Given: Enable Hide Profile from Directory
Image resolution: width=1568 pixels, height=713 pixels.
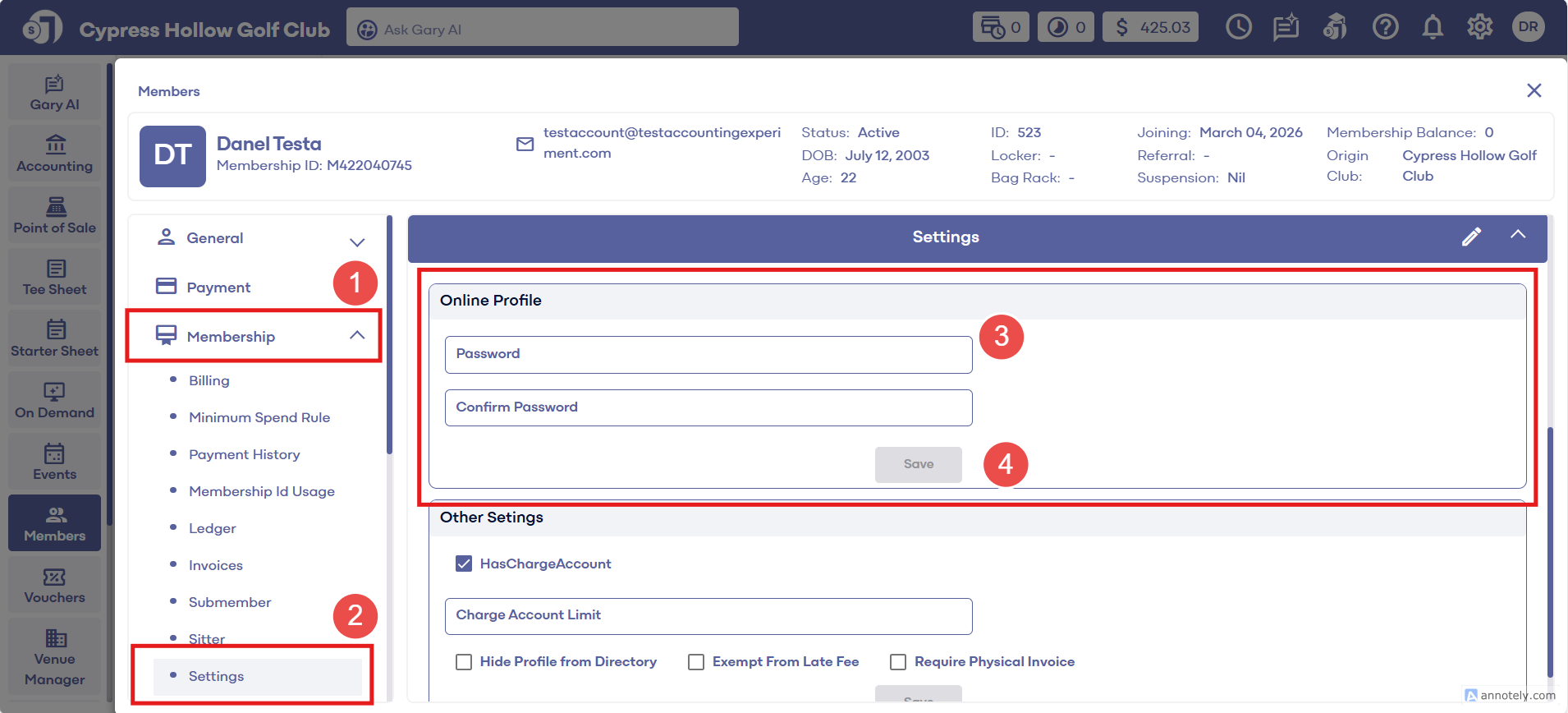Looking at the screenshot, I should pyautogui.click(x=464, y=662).
